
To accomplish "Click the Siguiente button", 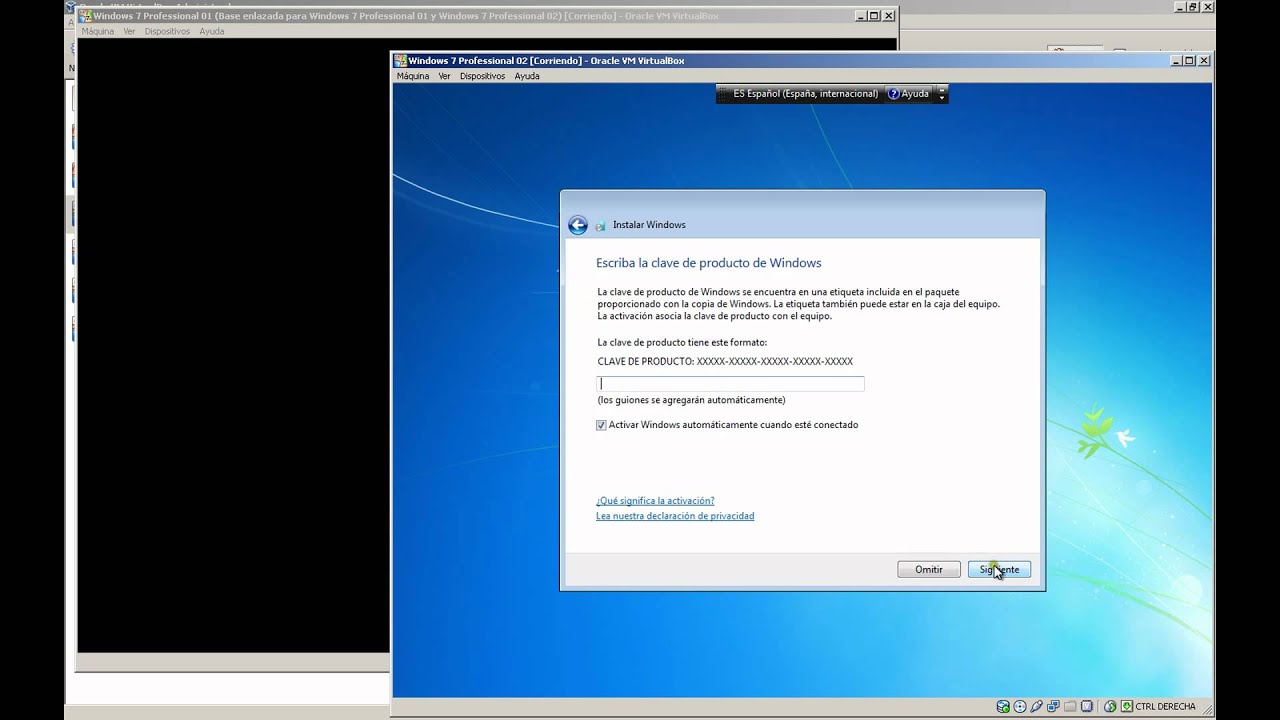I will 999,569.
